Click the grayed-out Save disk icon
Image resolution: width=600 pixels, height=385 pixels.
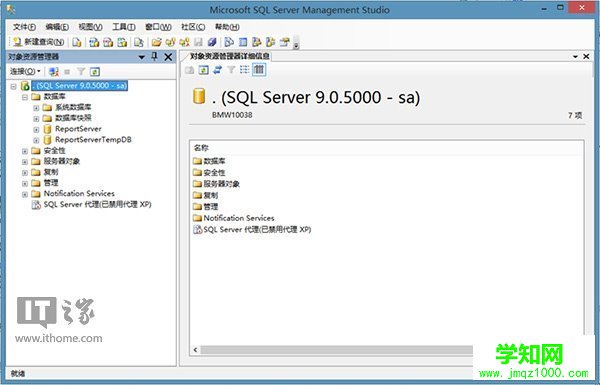click(198, 42)
